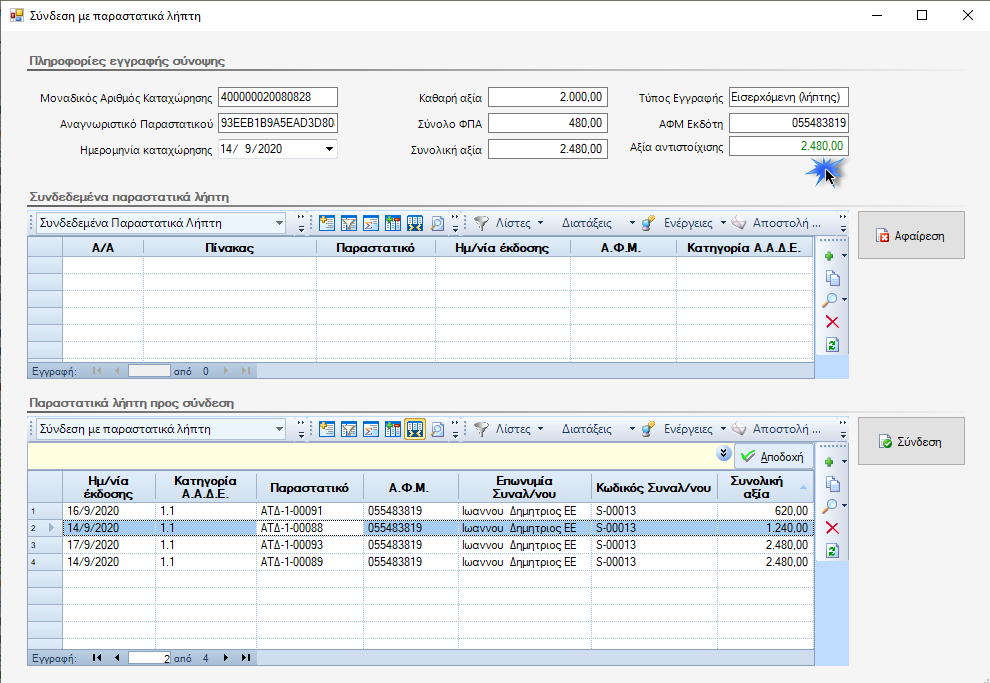Click the Αποδοχή button
Image resolution: width=990 pixels, height=683 pixels.
(x=773, y=456)
